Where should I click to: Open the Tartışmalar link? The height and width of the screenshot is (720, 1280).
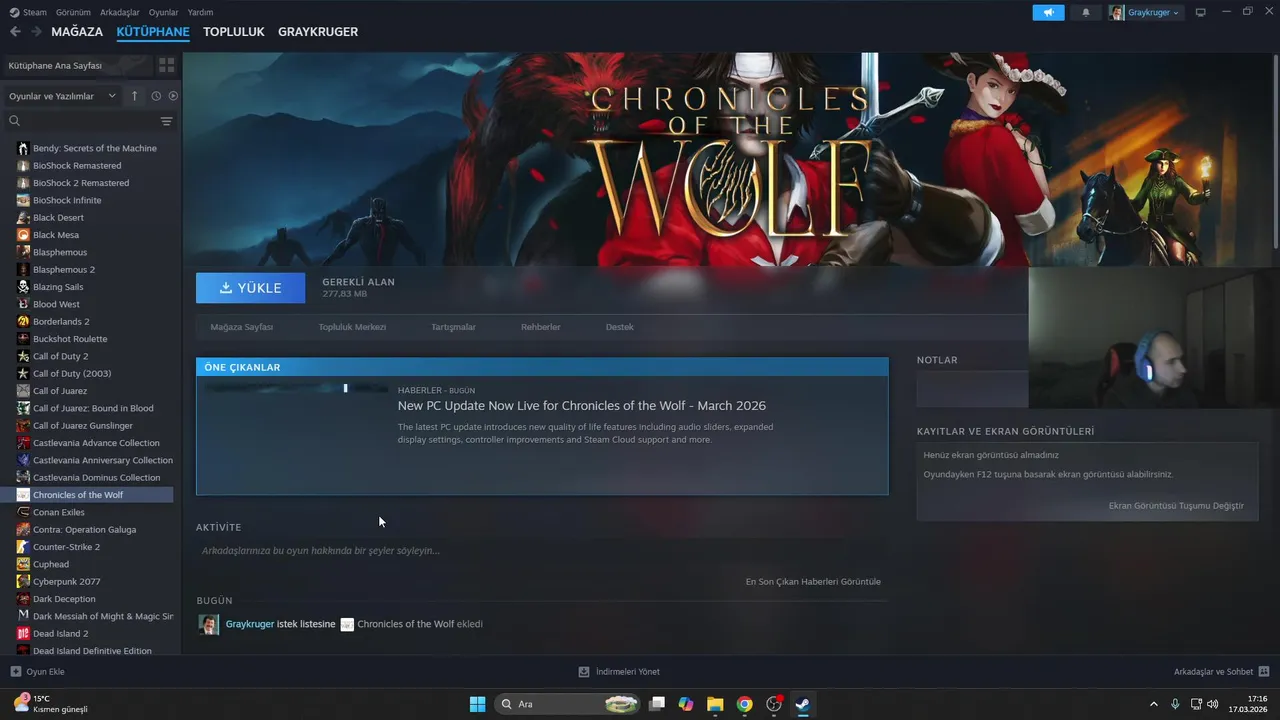click(x=453, y=327)
